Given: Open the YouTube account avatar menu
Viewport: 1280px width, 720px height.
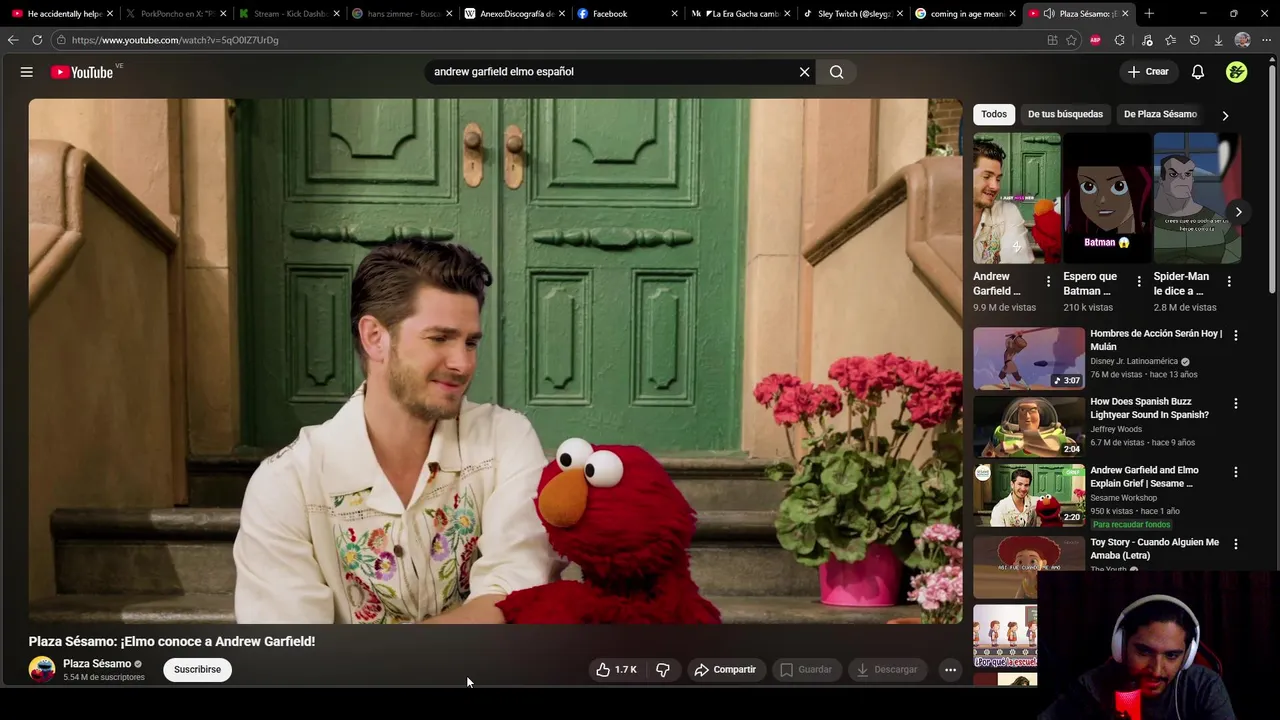Looking at the screenshot, I should pyautogui.click(x=1237, y=72).
